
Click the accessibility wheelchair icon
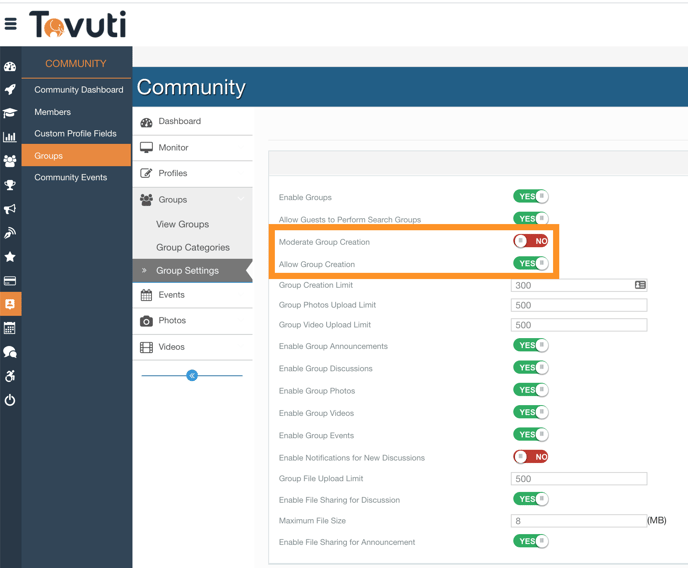[10, 376]
